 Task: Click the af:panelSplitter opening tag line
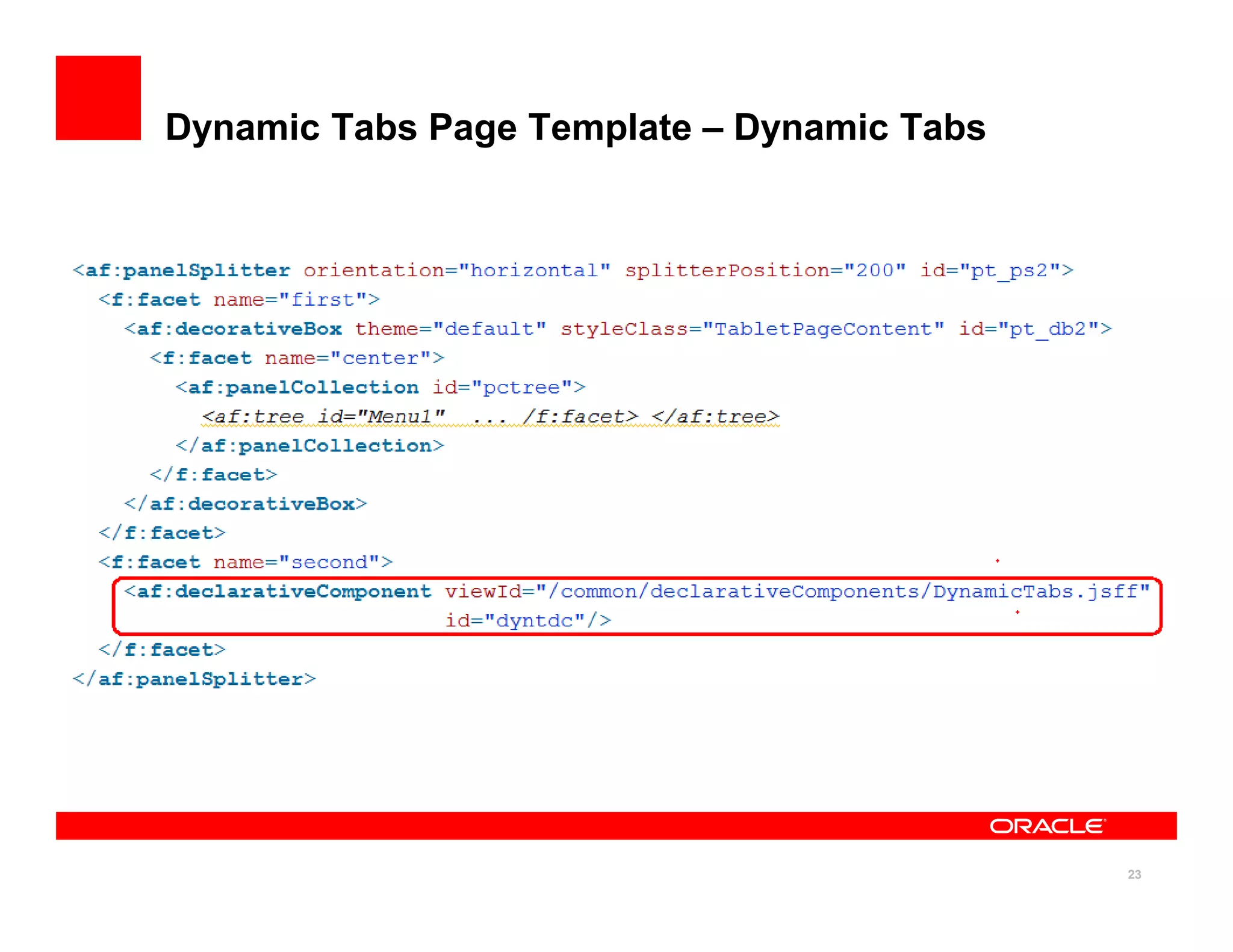(x=573, y=271)
